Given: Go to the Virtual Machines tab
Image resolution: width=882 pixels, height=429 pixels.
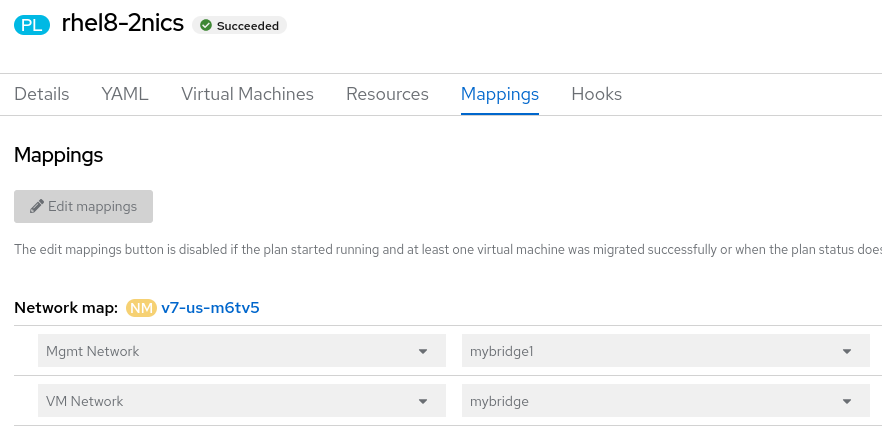Looking at the screenshot, I should pyautogui.click(x=247, y=94).
